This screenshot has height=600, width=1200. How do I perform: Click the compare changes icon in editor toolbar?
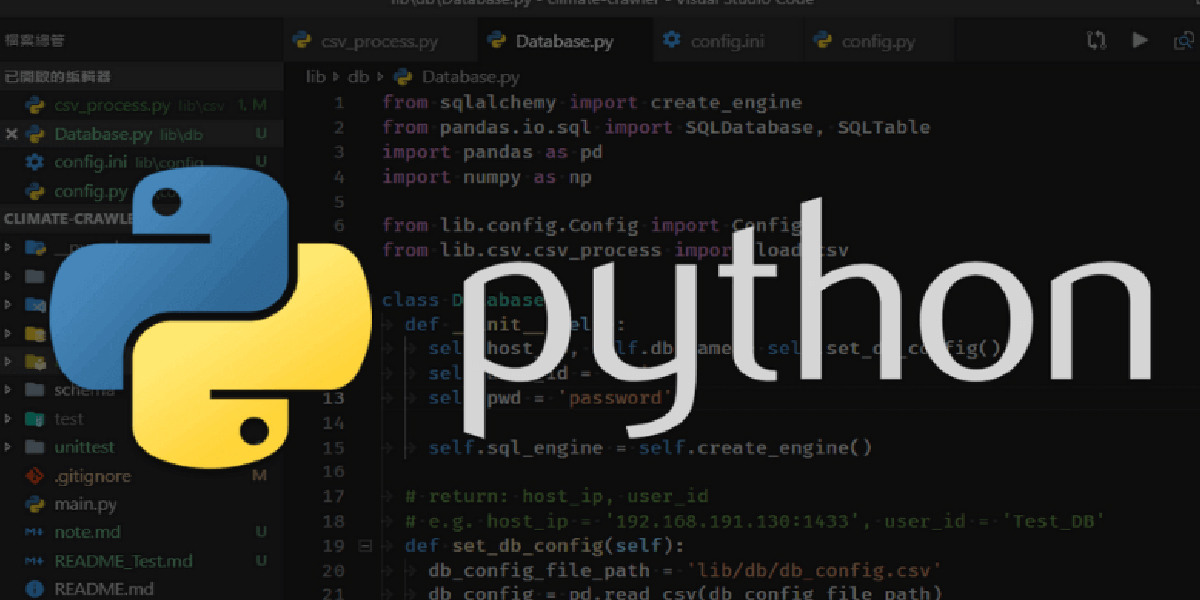pyautogui.click(x=1097, y=40)
